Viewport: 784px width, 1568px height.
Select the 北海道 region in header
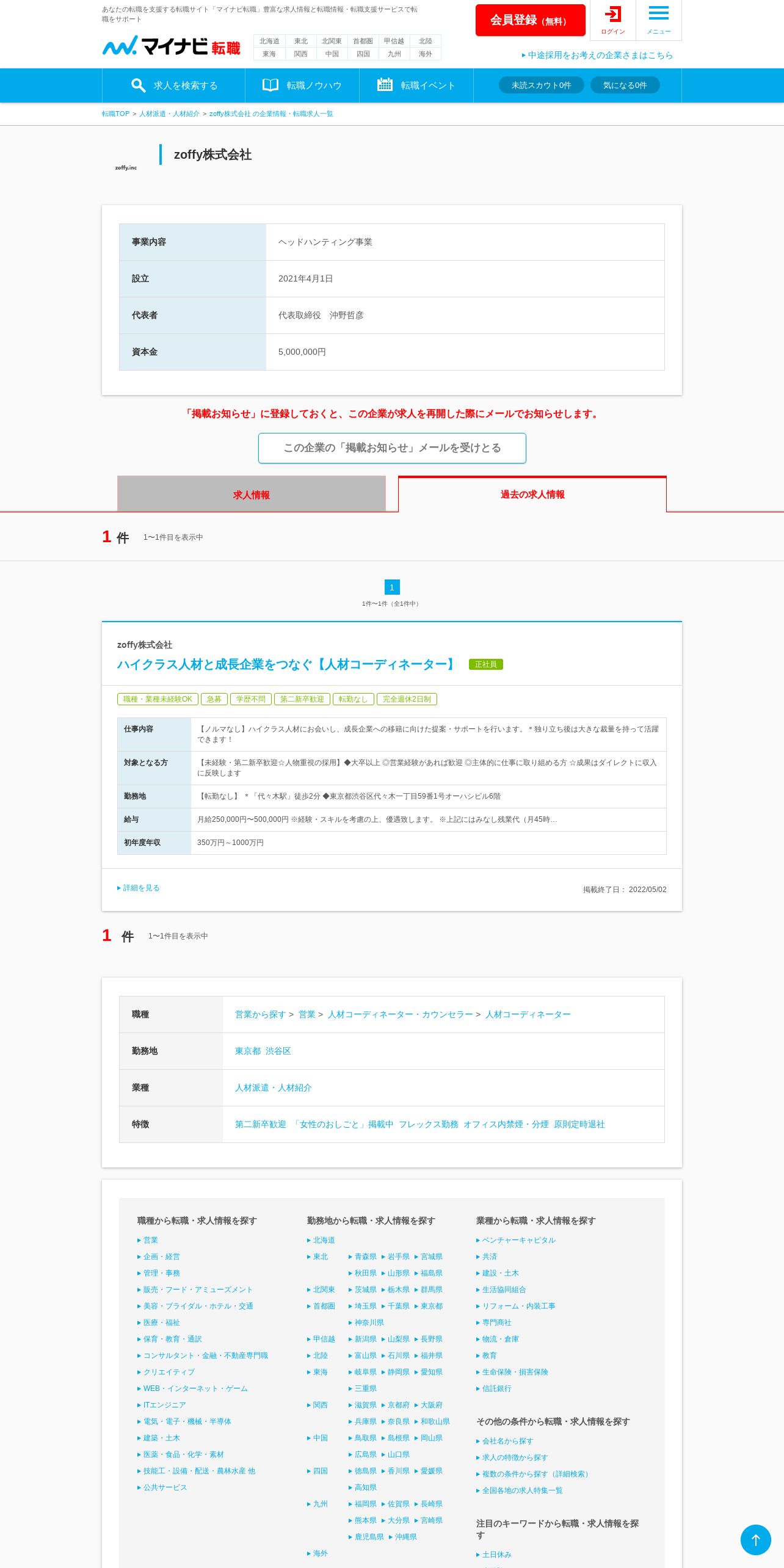coord(269,41)
